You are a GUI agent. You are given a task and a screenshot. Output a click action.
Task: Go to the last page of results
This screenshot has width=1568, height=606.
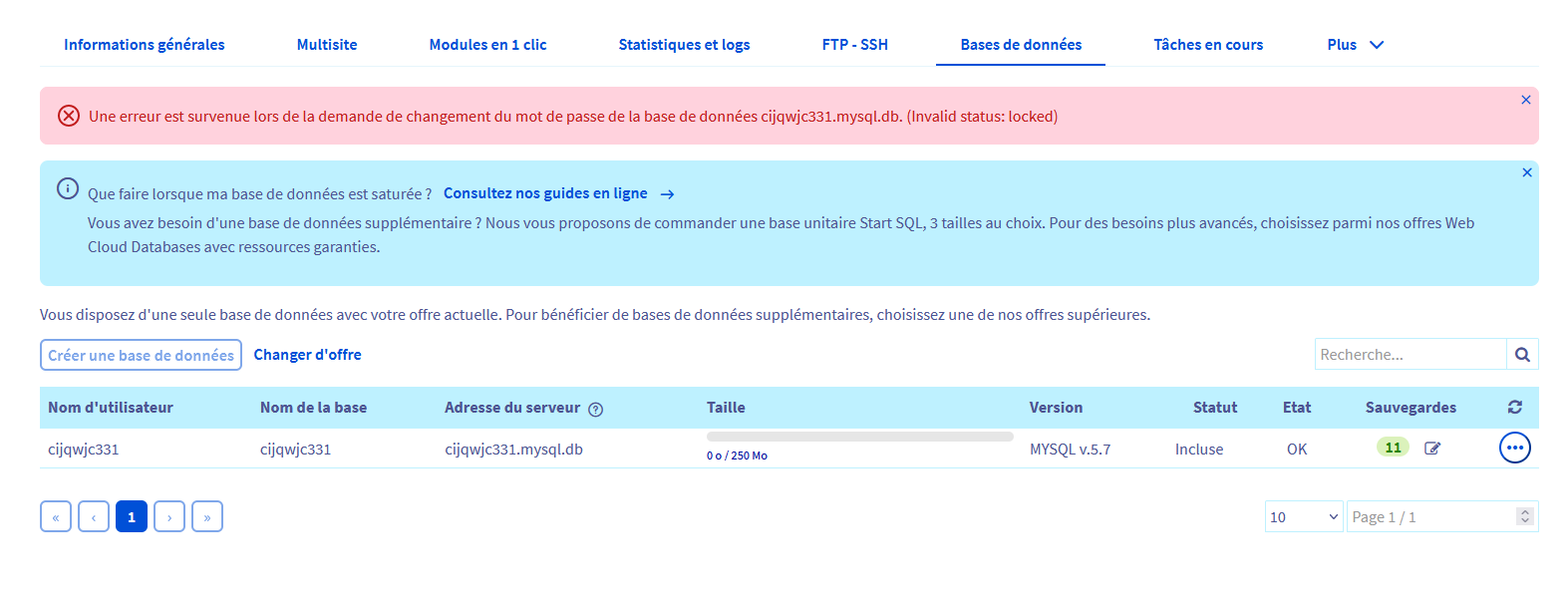(x=207, y=516)
